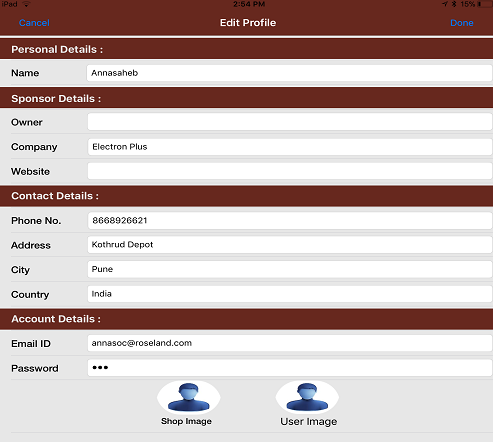Screen dimensions: 493x442
Task: Focus the Password field
Action: 290,368
